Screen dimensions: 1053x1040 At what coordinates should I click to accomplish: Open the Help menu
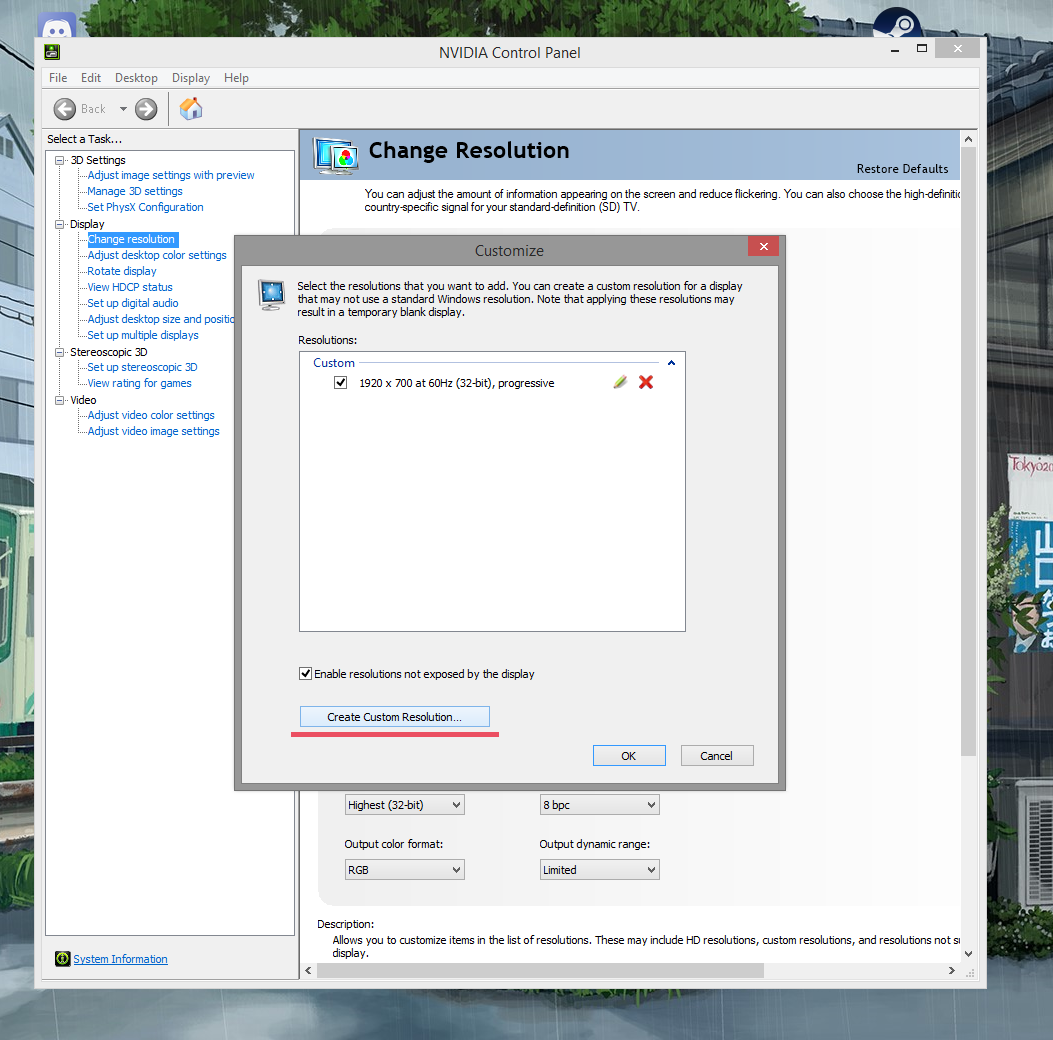[x=236, y=78]
